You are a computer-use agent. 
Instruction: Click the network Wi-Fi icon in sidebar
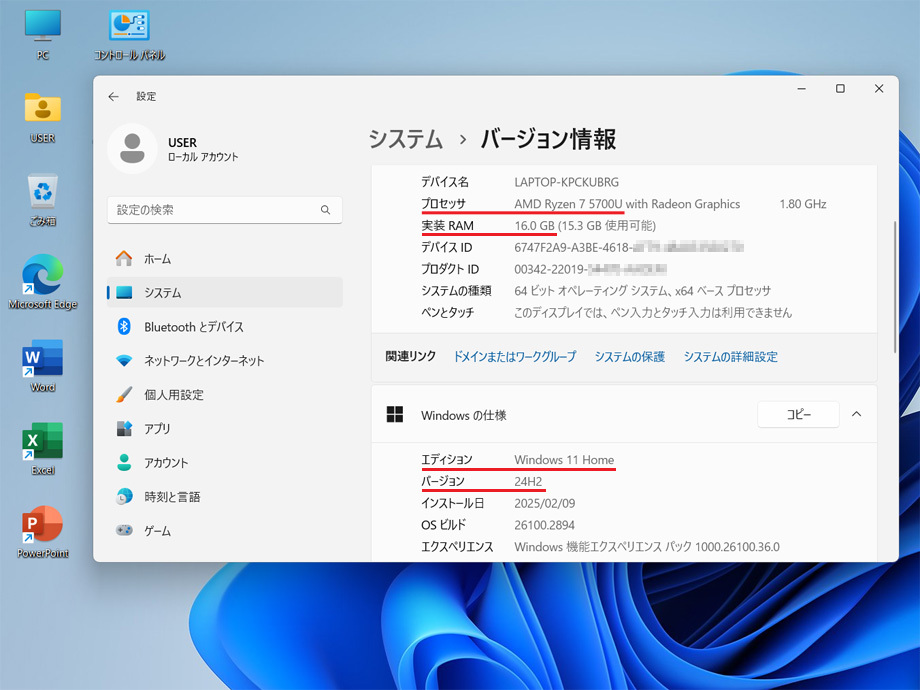[x=124, y=360]
